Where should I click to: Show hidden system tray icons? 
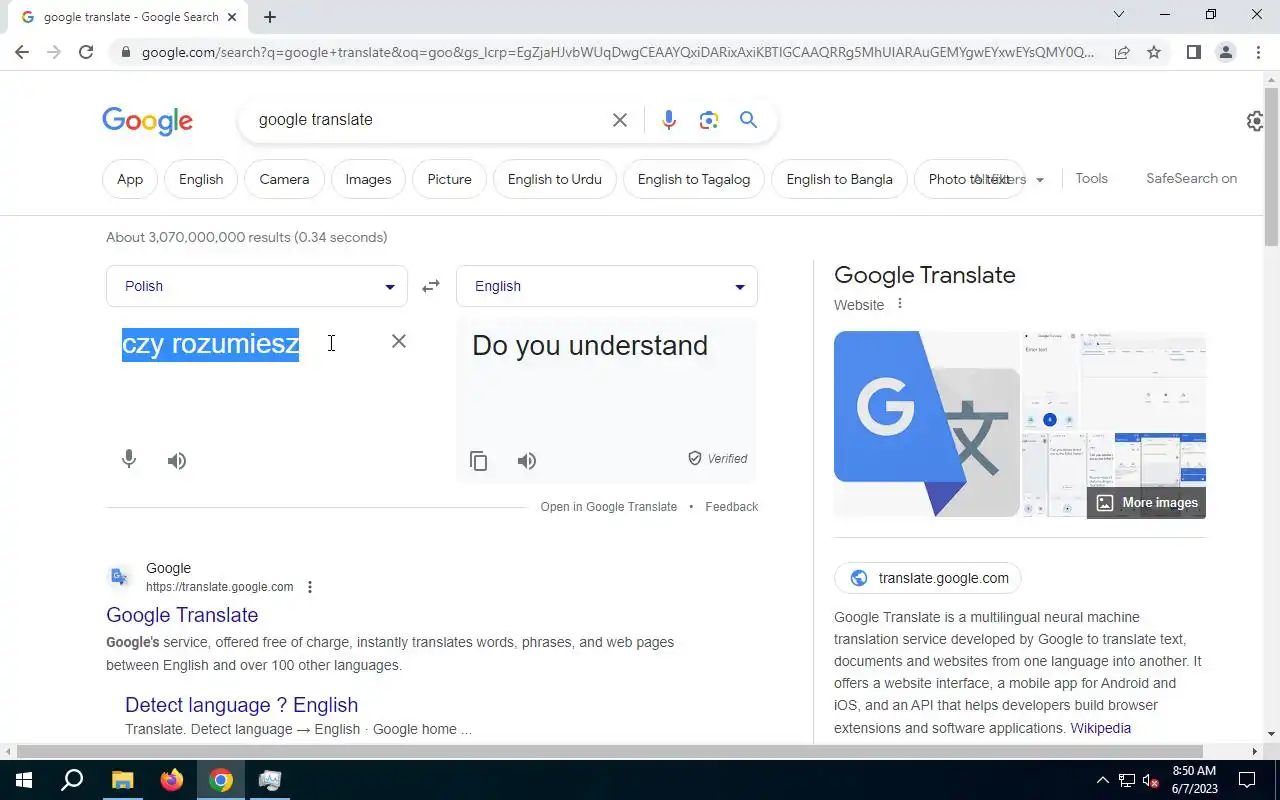pyautogui.click(x=1103, y=780)
